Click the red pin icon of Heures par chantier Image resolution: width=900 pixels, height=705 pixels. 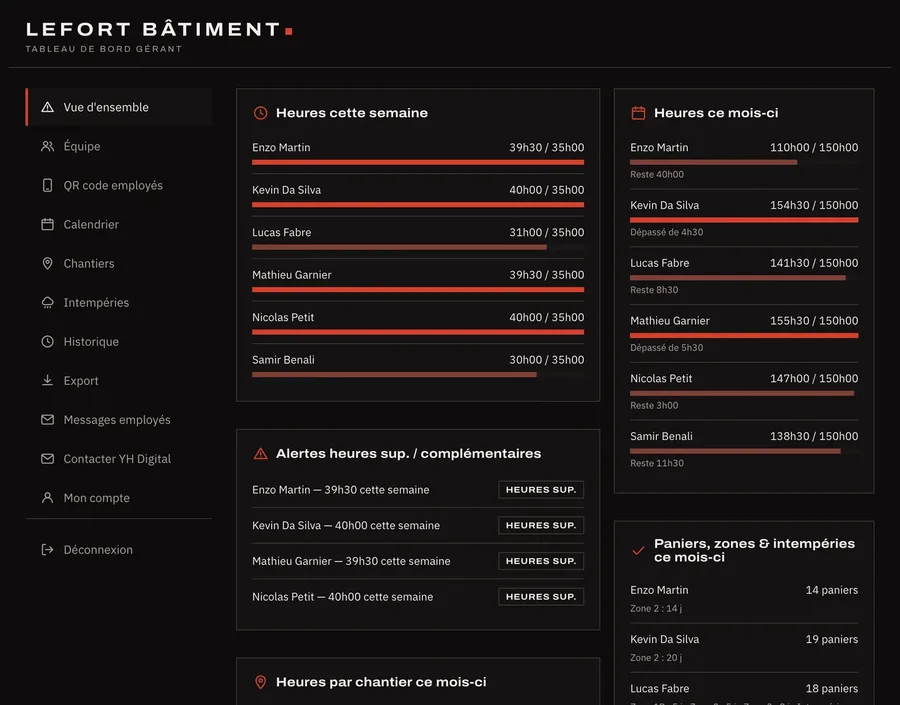pyautogui.click(x=261, y=682)
